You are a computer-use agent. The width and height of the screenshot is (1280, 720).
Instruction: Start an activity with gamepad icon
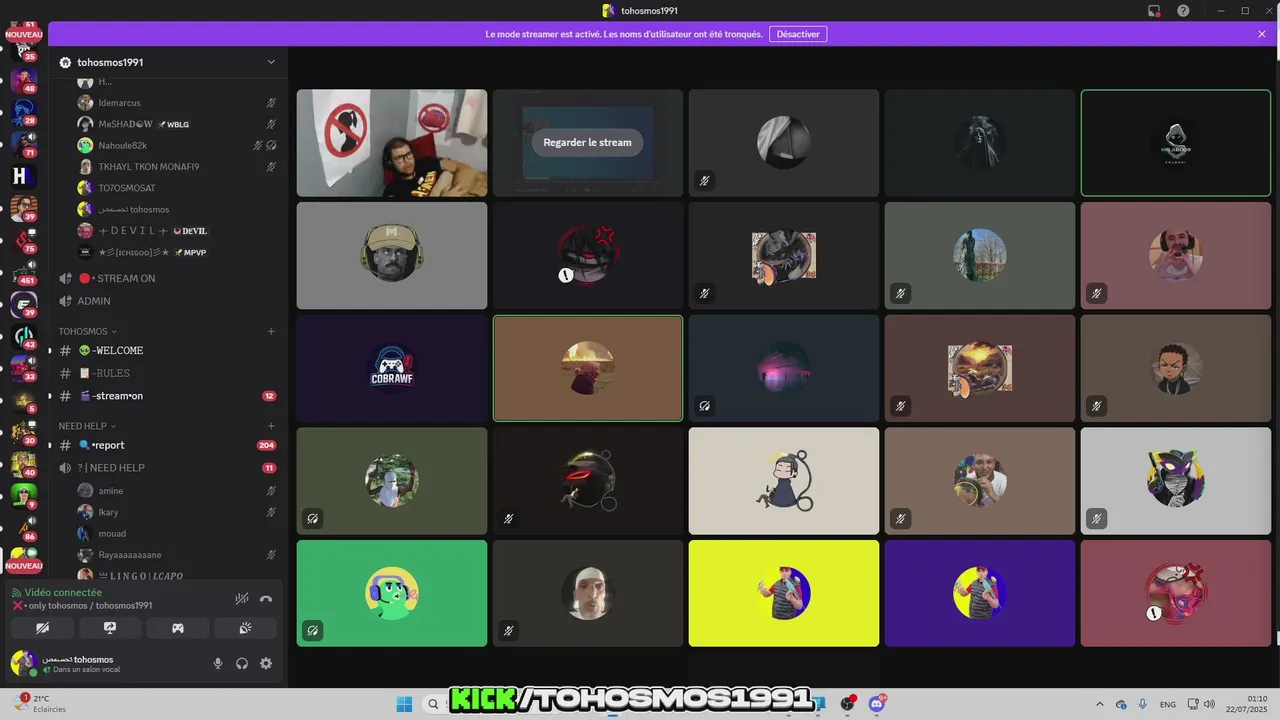[x=178, y=628]
